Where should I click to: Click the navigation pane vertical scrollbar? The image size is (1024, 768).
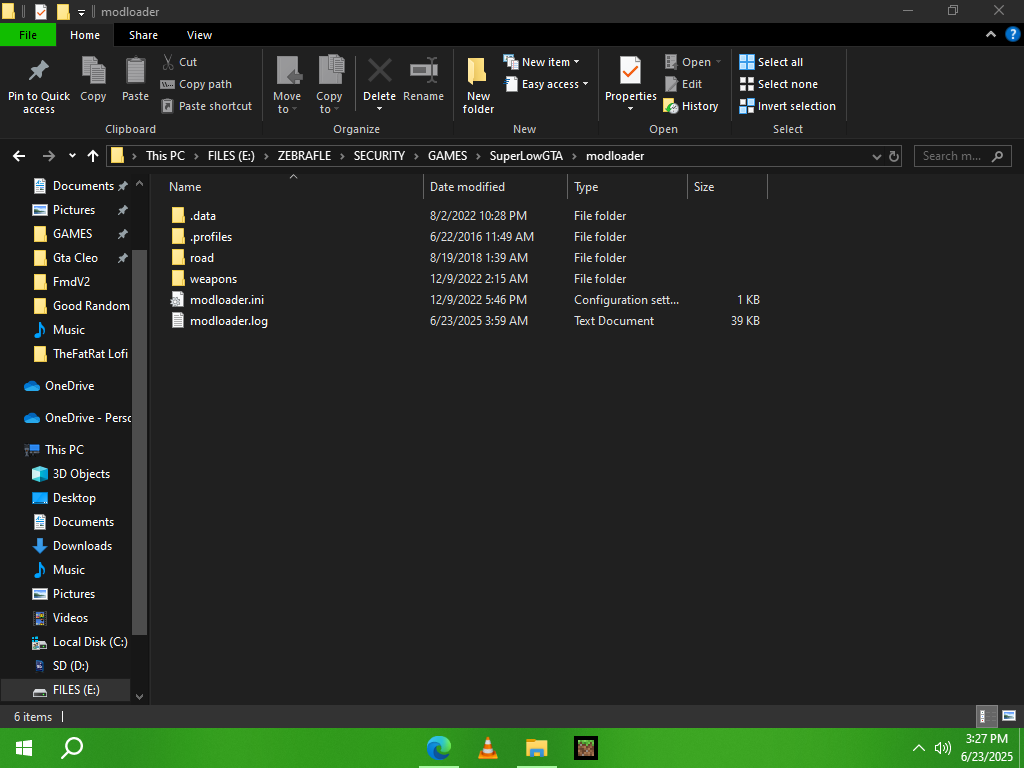pyautogui.click(x=139, y=441)
